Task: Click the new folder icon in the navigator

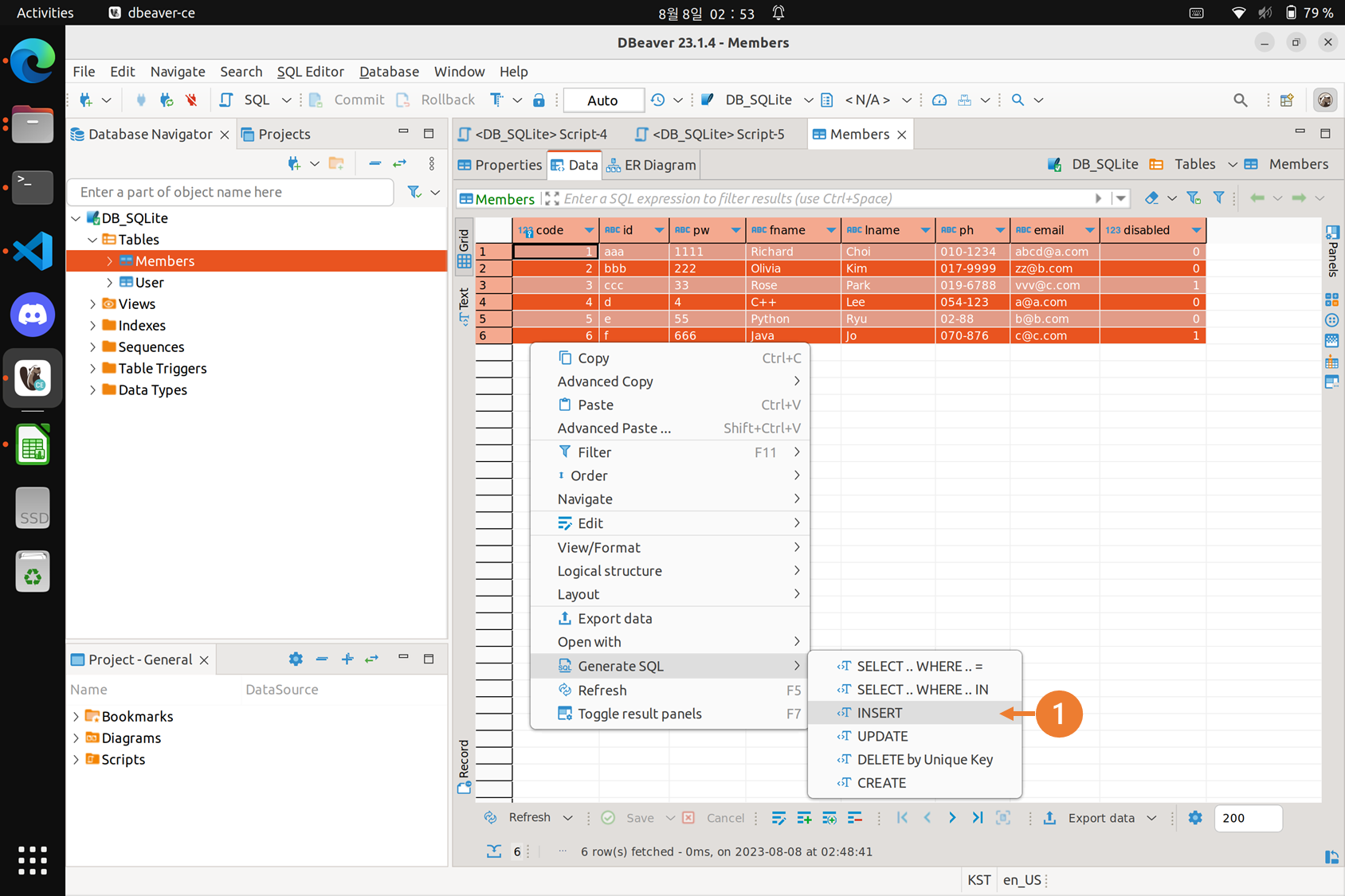Action: 336,163
